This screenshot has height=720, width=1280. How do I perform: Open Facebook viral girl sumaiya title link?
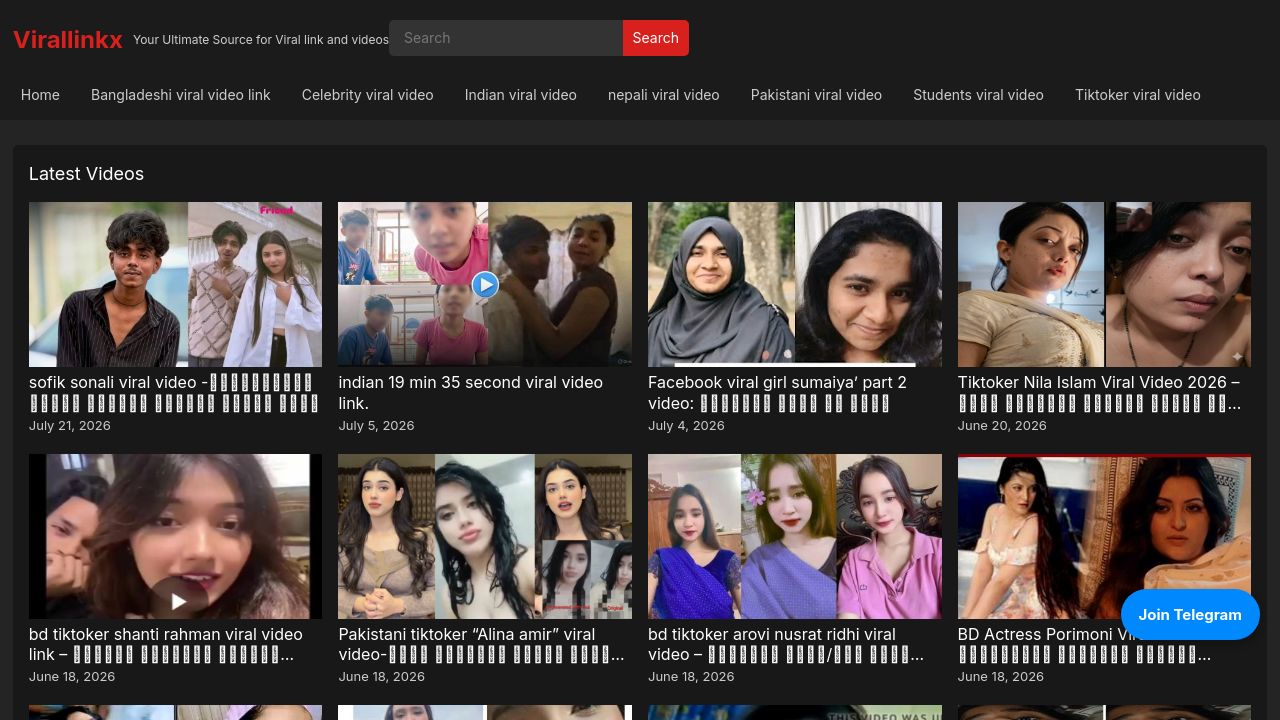coord(778,393)
